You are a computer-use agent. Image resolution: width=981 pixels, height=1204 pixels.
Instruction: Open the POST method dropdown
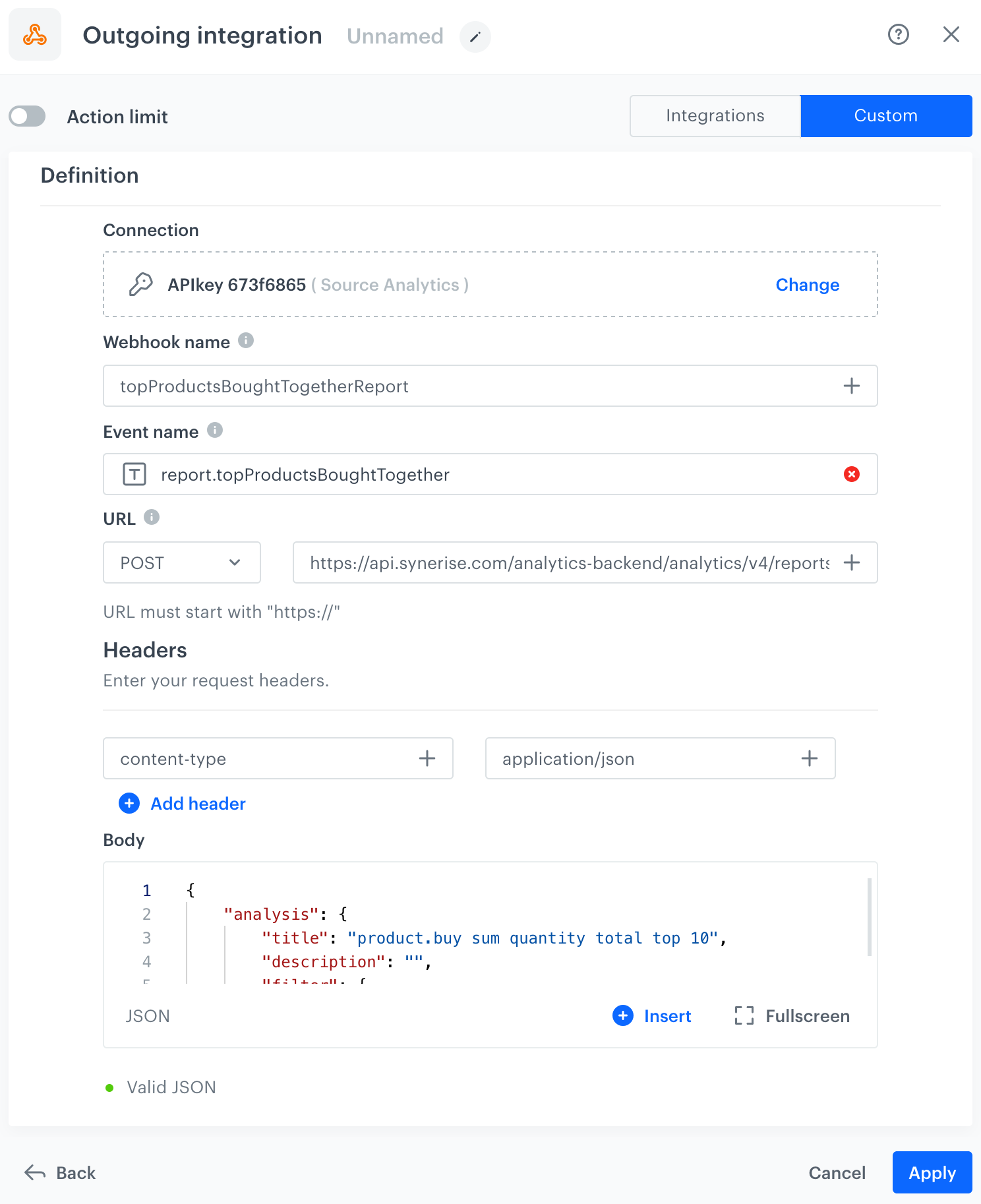tap(182, 562)
